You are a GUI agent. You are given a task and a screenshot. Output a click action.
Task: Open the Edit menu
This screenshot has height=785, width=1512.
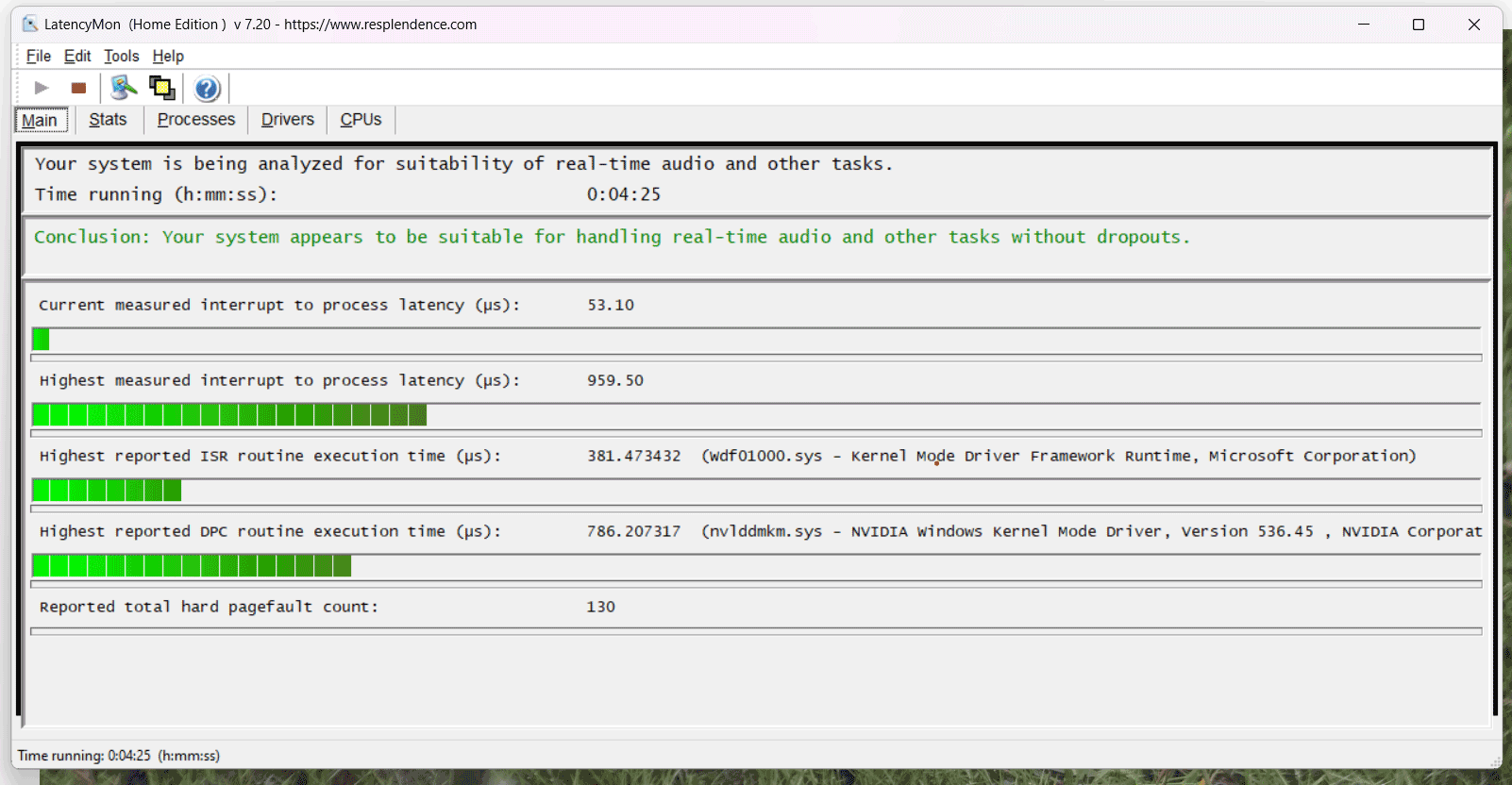coord(77,57)
